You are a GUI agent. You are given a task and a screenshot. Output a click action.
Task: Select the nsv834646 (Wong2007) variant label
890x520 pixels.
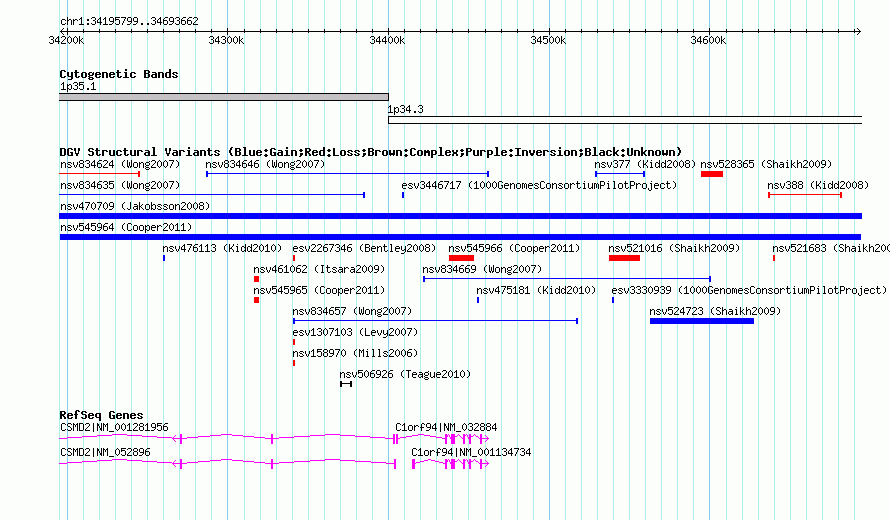tap(265, 164)
